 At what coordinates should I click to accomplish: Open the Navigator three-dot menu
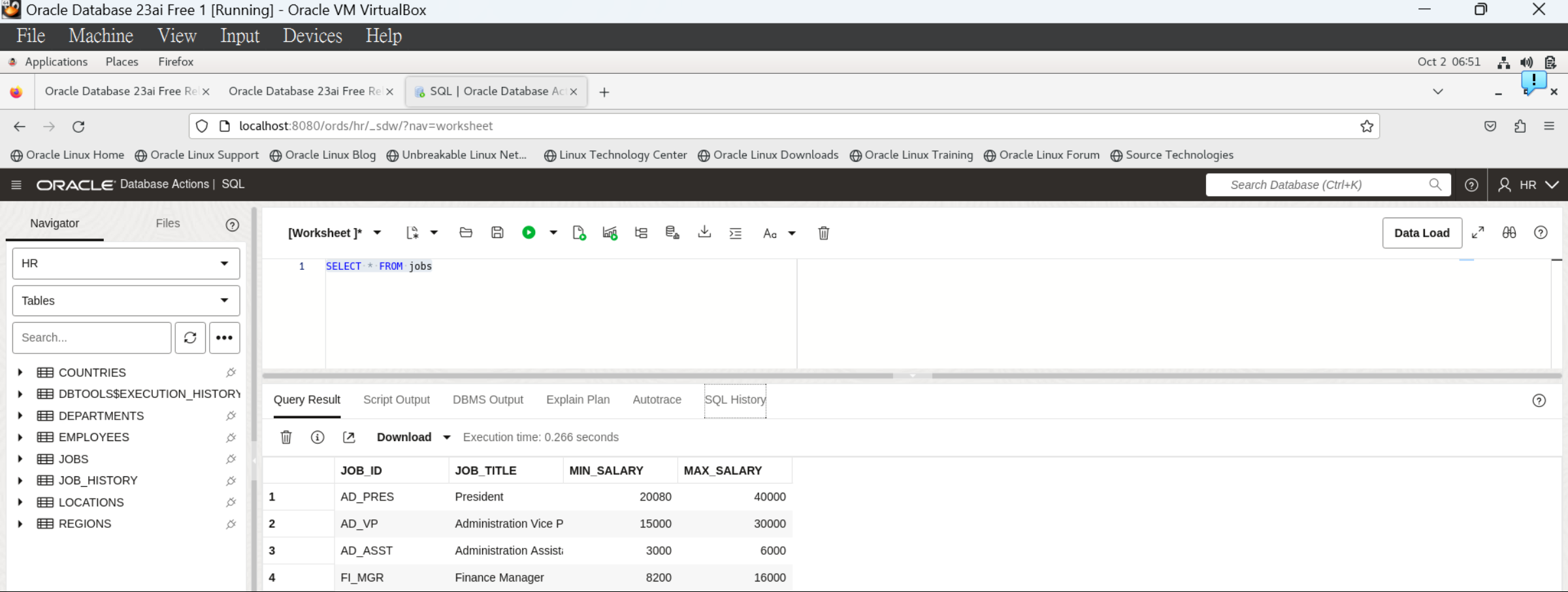point(224,338)
